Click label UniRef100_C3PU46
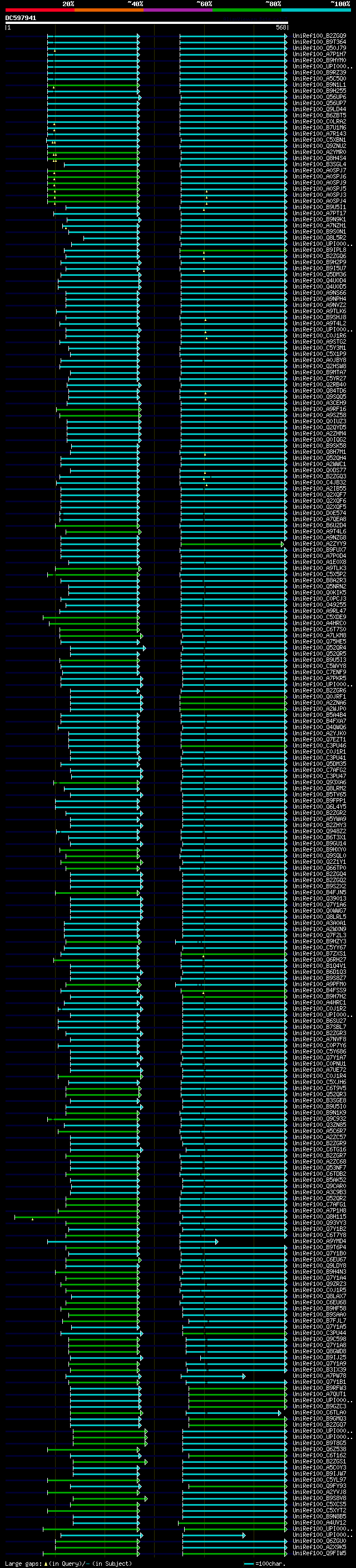Screen dimensions: 356x1568 point(319,746)
